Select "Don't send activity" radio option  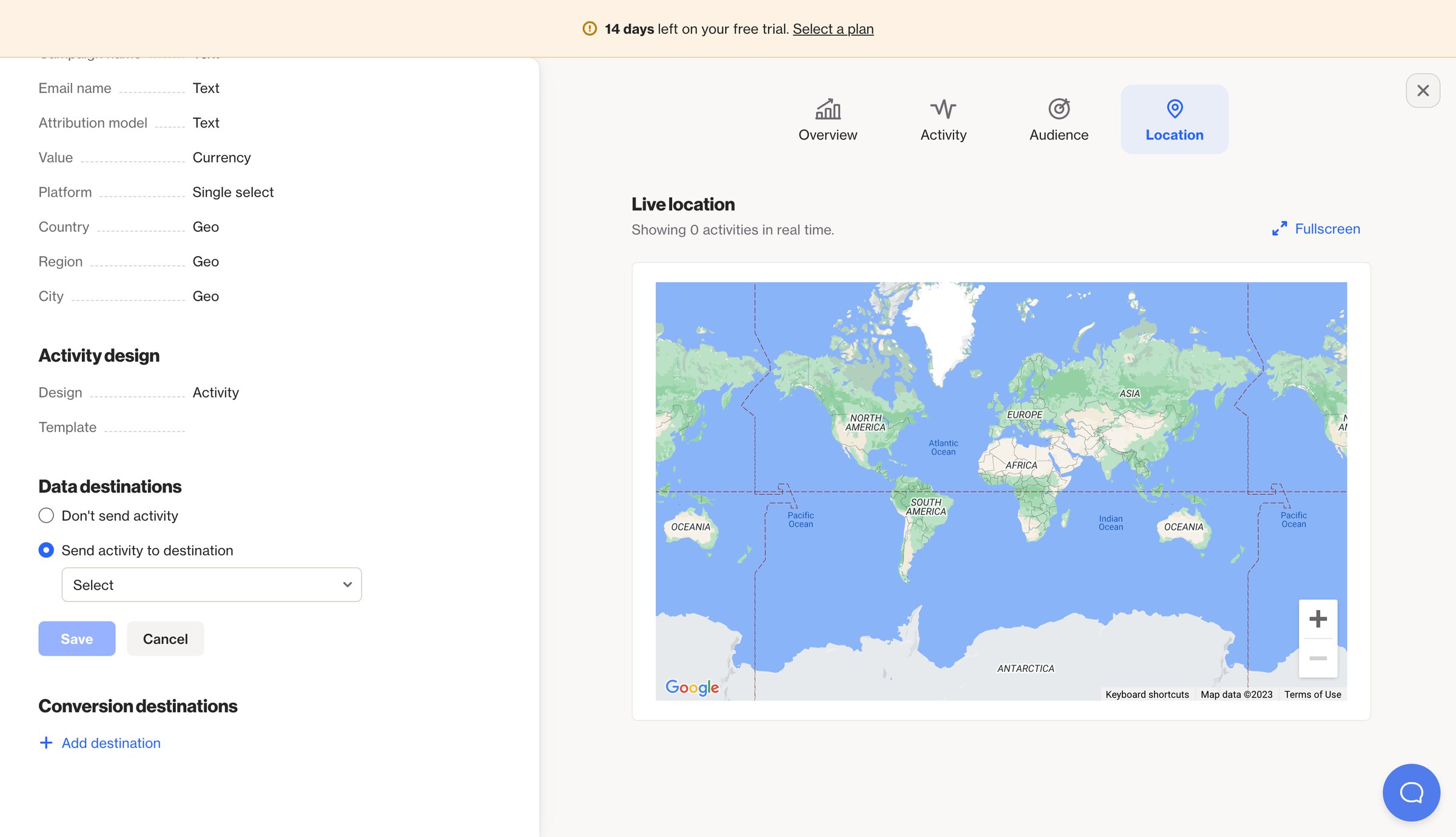pos(46,515)
